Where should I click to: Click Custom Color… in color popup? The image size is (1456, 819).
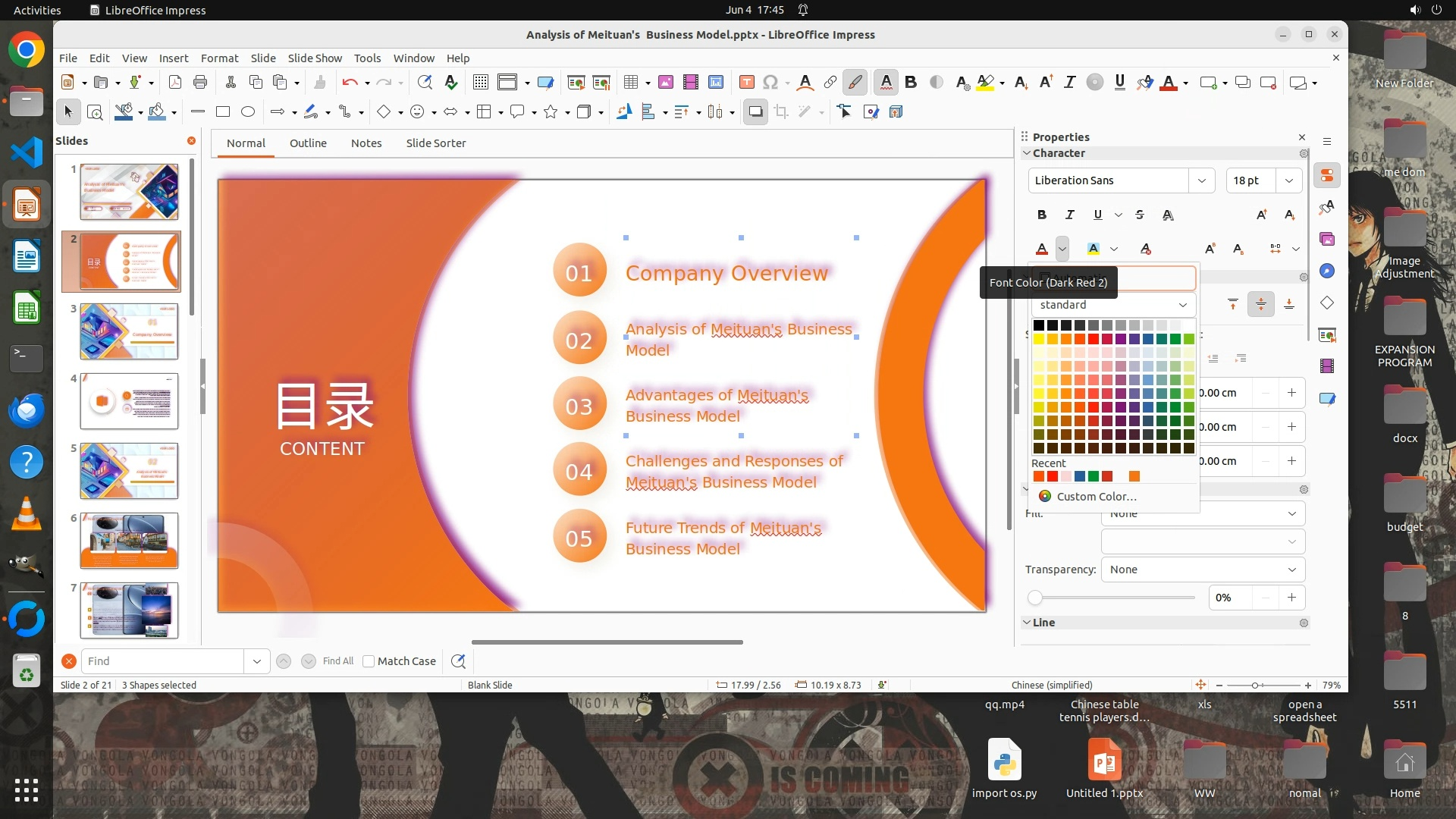pyautogui.click(x=1096, y=497)
